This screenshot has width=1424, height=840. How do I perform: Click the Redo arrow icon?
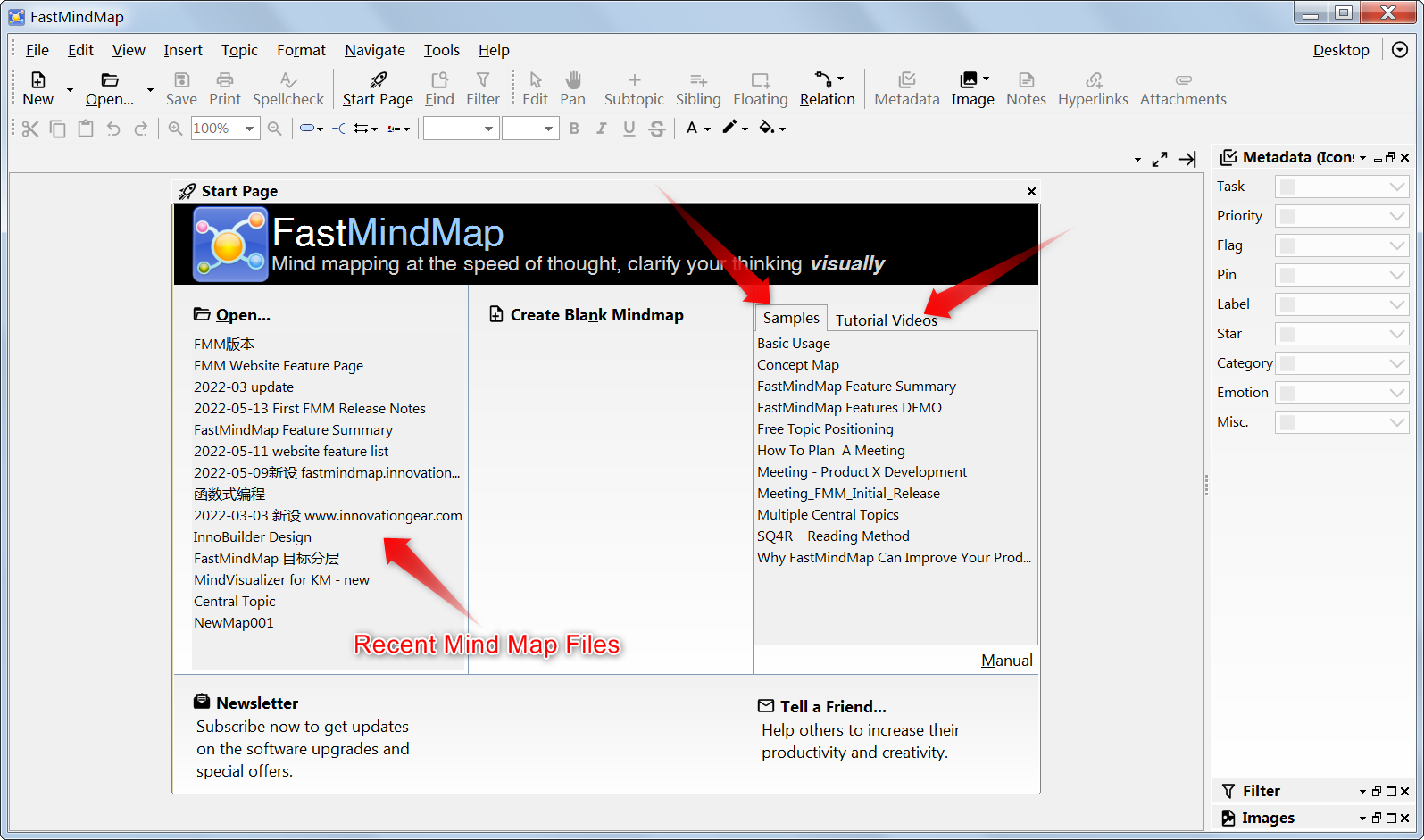(141, 129)
